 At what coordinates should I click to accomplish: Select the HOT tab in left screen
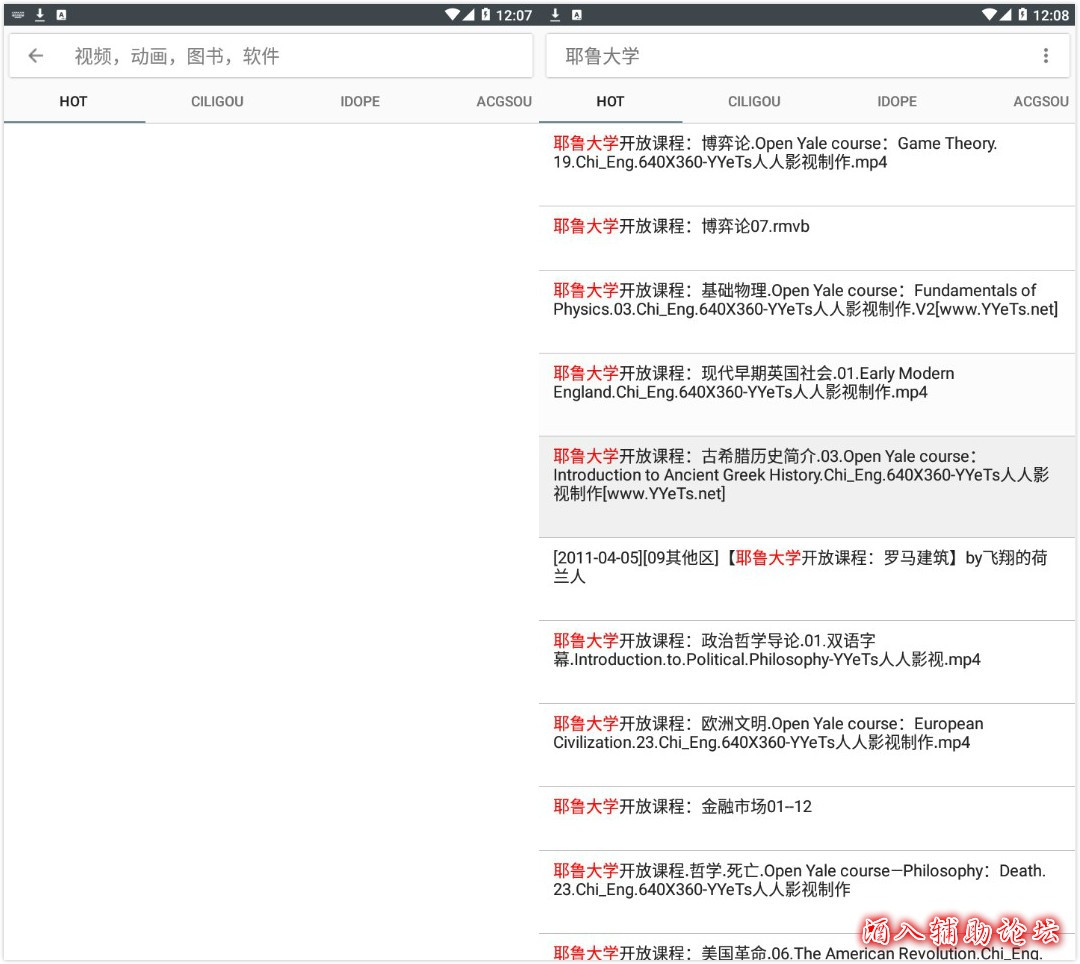coord(73,102)
